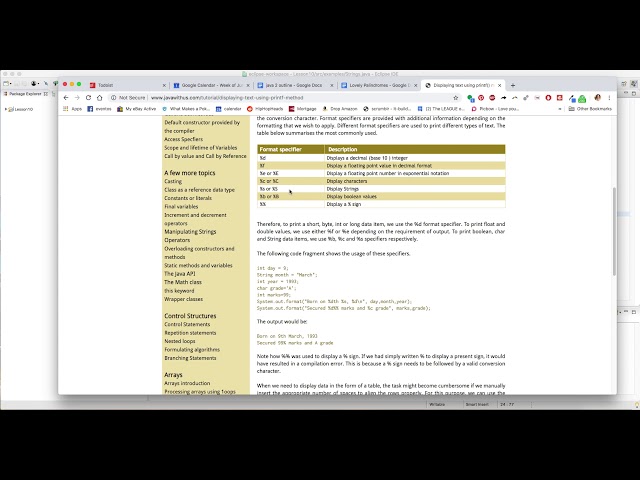Open the scramblr bookmark
Viewport: 640px width, 480px height.
[x=387, y=109]
